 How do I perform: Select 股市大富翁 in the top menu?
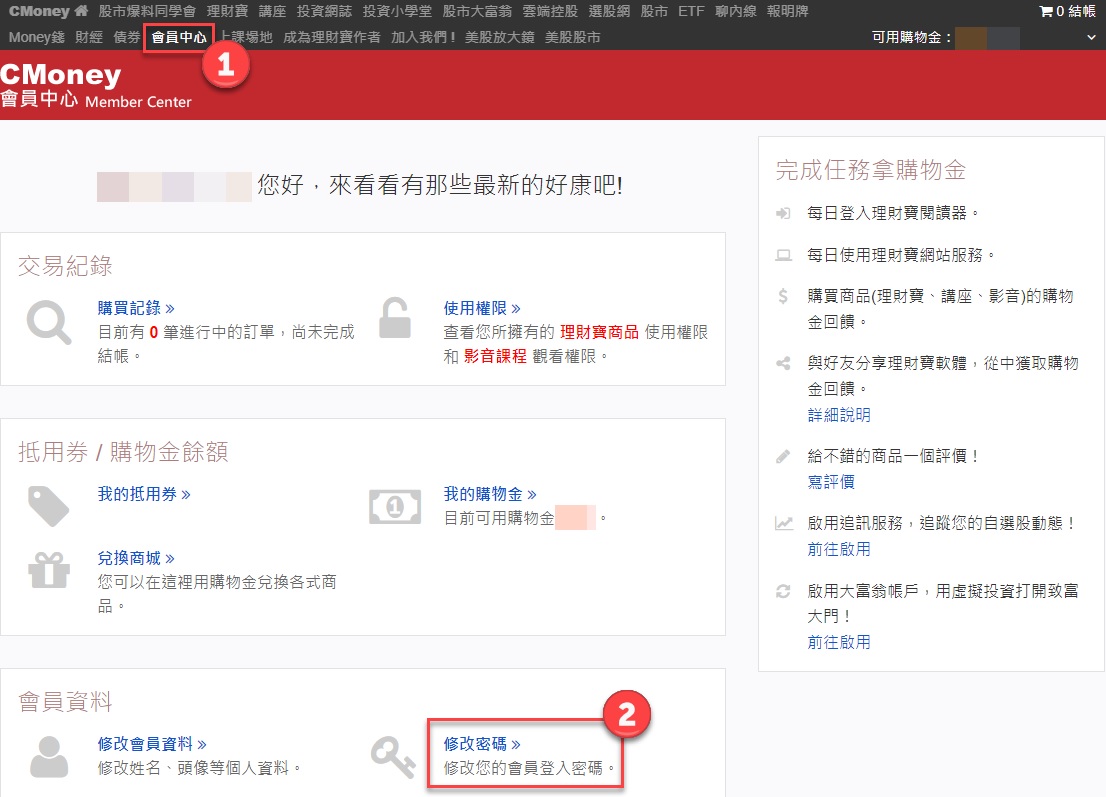[x=475, y=11]
